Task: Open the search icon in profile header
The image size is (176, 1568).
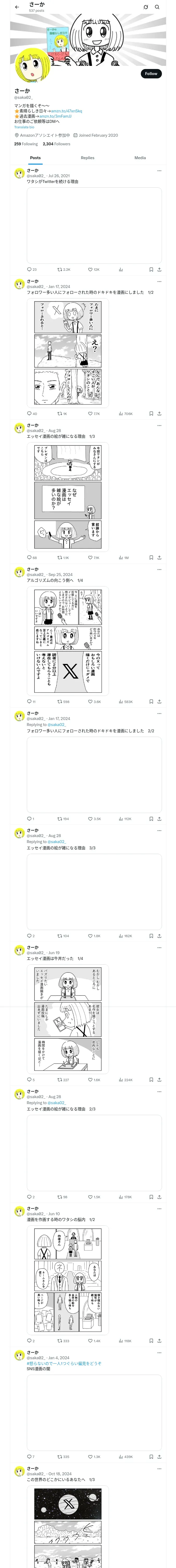Action: click(x=157, y=7)
